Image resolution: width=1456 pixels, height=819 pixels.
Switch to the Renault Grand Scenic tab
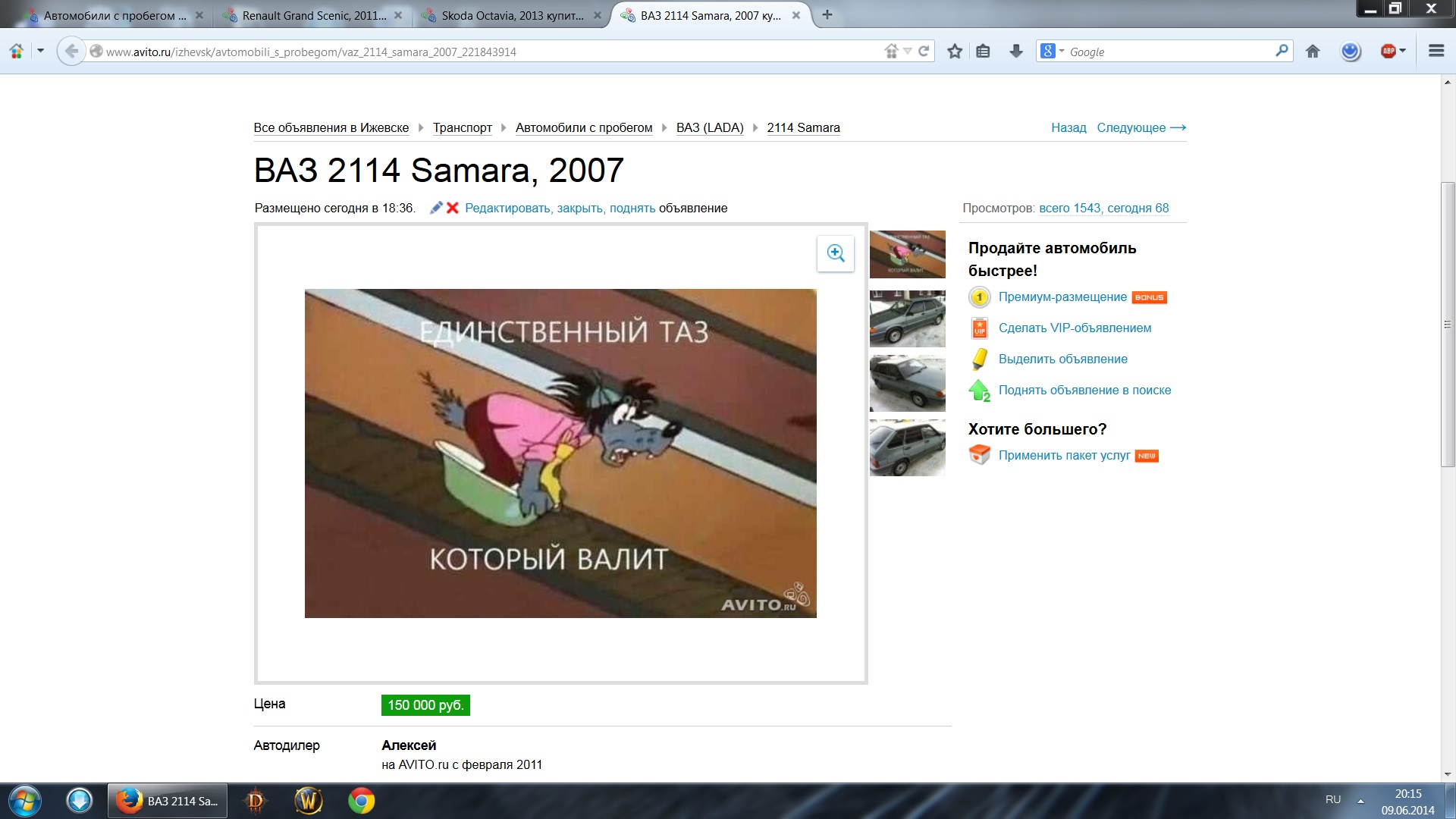[313, 15]
